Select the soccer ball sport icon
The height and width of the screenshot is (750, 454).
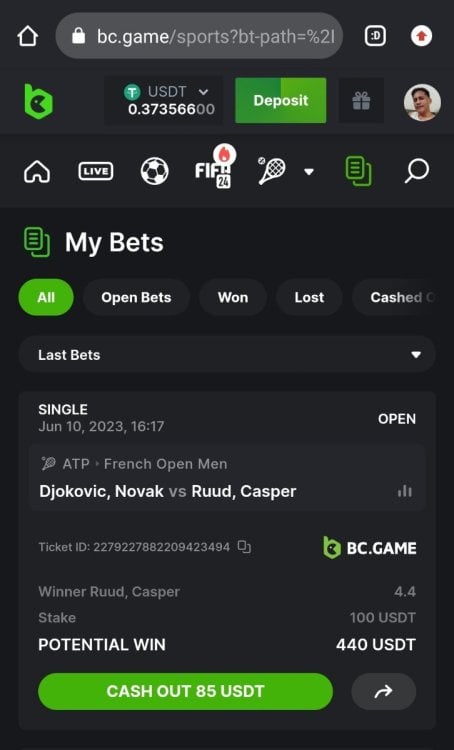(155, 171)
